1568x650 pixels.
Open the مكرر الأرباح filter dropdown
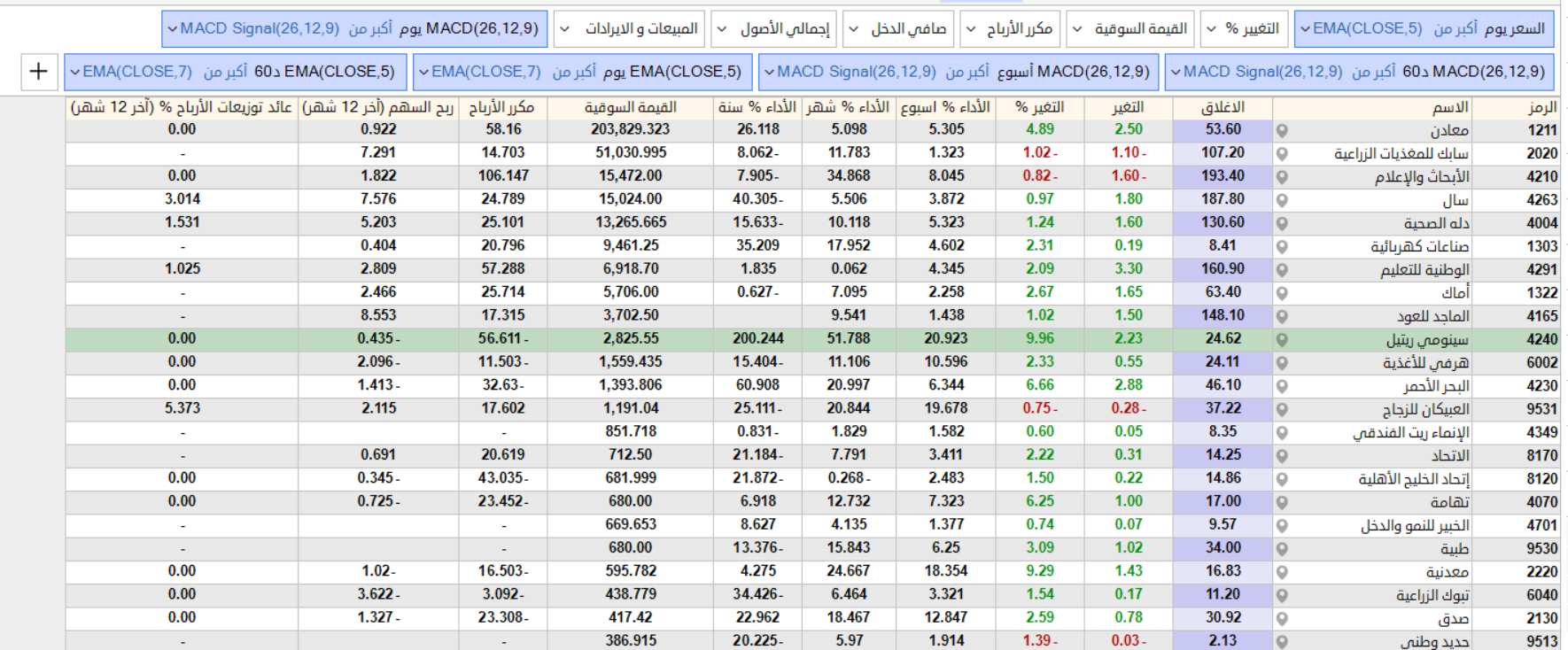pos(1010,29)
